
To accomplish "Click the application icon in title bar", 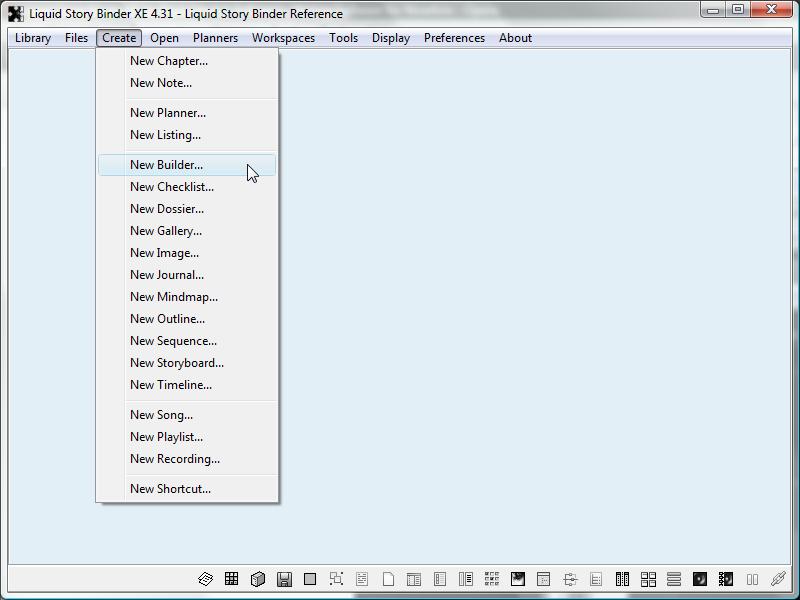I will [x=15, y=13].
